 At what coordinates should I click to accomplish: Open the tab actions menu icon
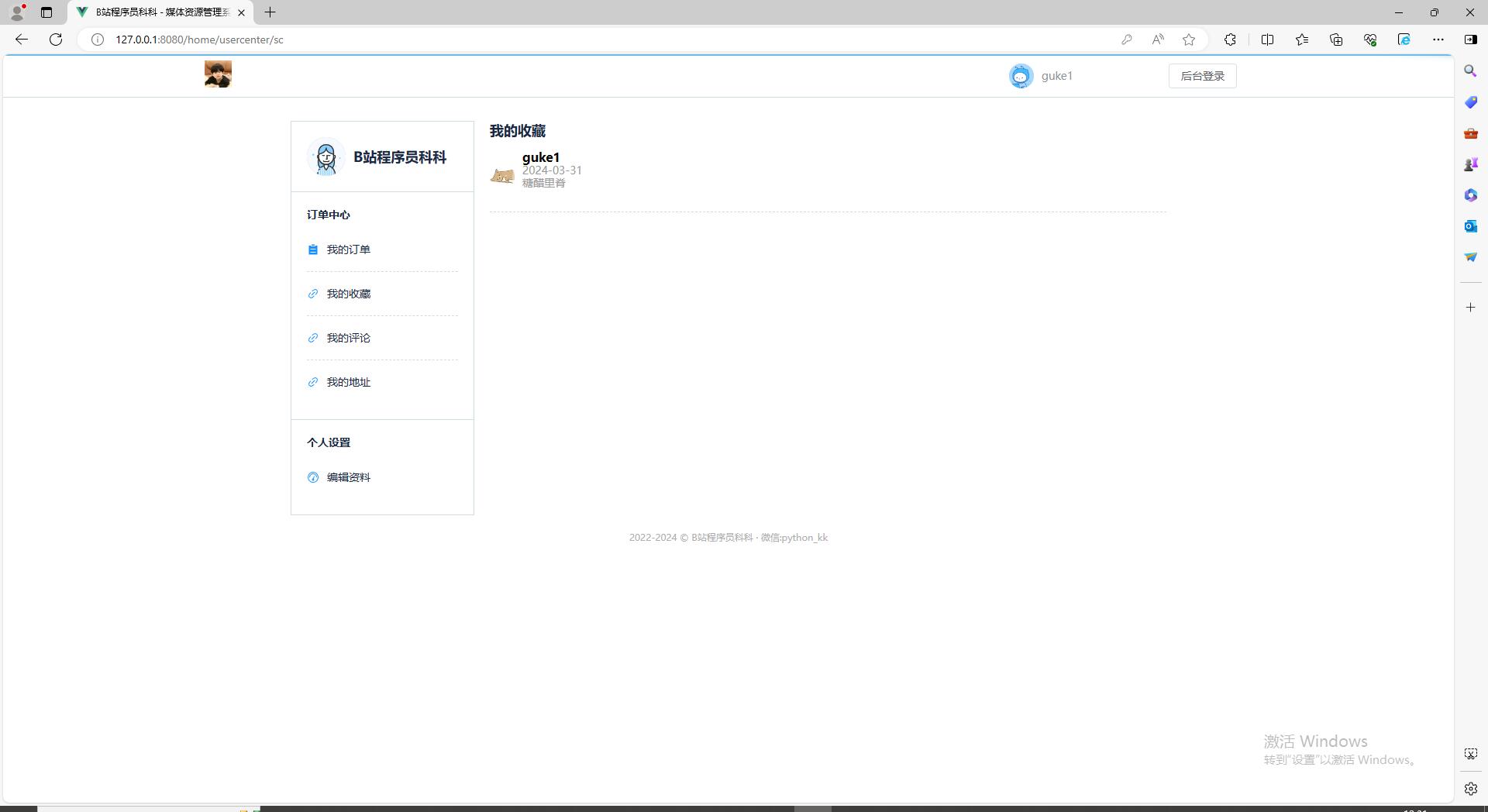point(46,12)
